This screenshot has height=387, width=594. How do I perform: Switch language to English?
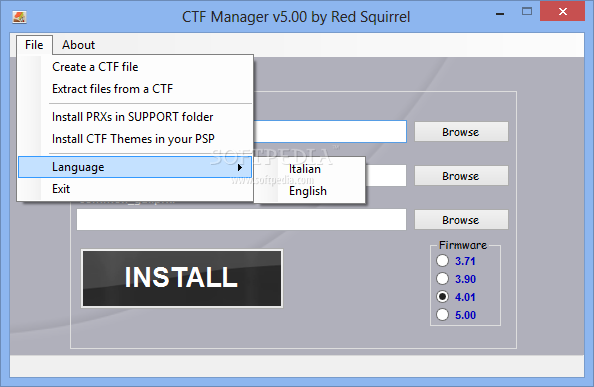tap(310, 191)
